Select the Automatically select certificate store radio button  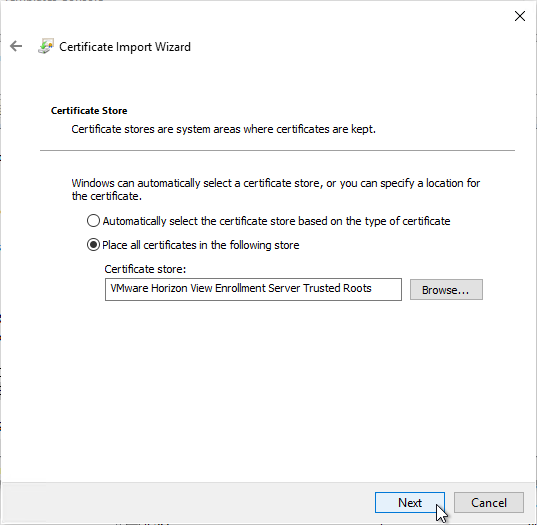(93, 221)
